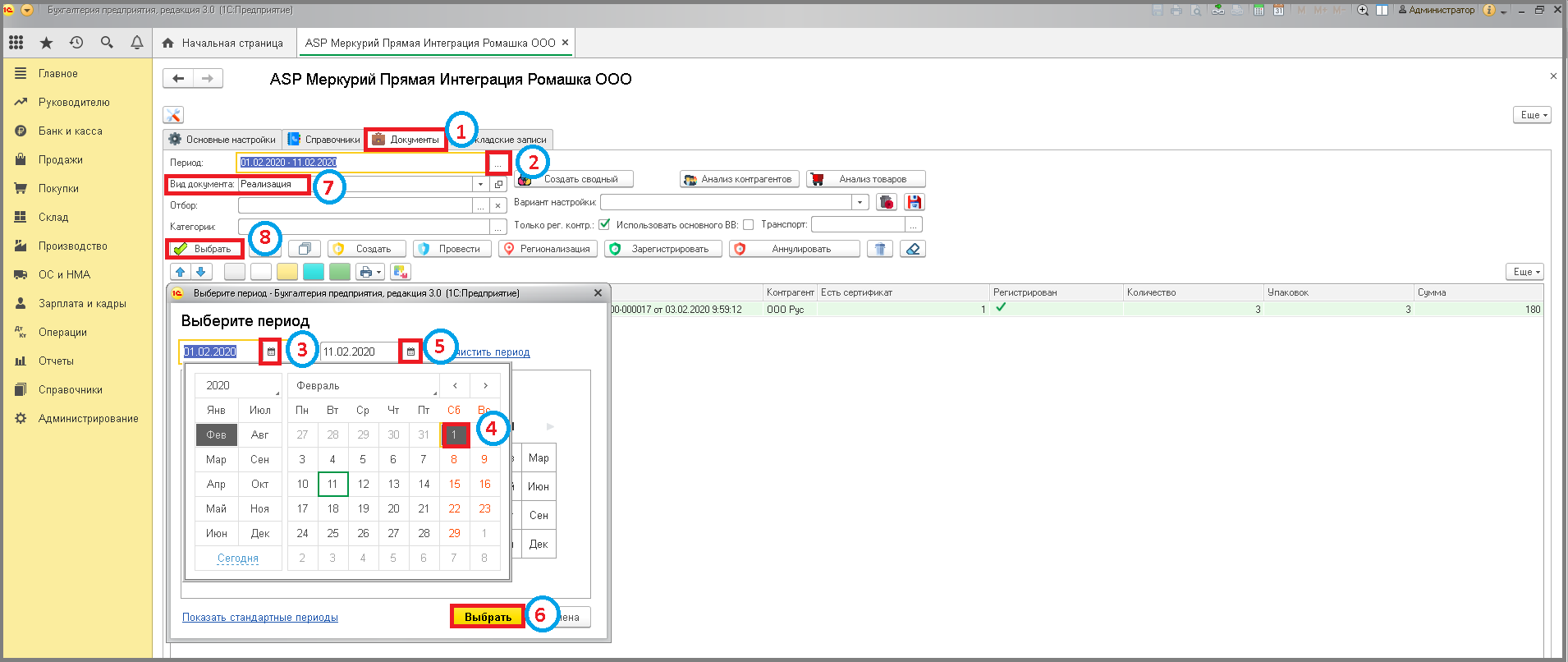Screen dimensions: 1568x662
Task: Select month Мар in calendar month list
Action: pos(216,459)
